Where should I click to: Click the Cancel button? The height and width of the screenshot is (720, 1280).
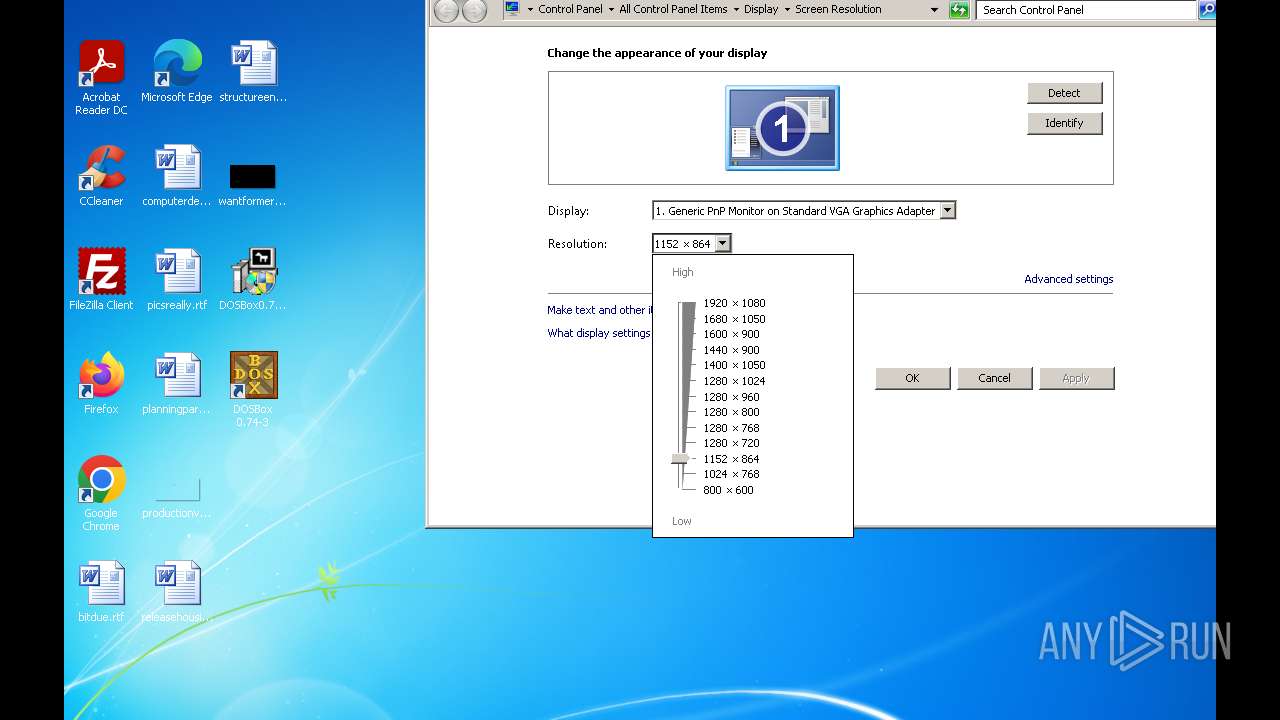[994, 378]
